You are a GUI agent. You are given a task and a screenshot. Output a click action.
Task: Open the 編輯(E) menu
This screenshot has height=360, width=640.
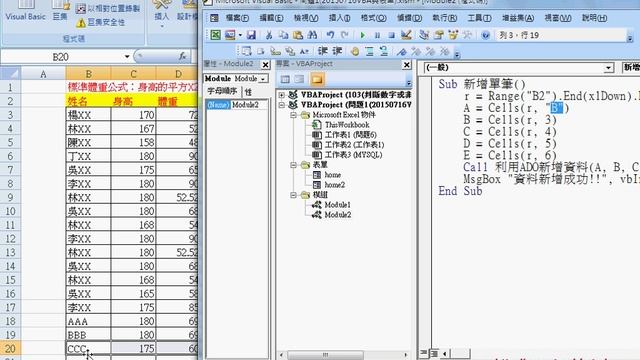pos(271,18)
